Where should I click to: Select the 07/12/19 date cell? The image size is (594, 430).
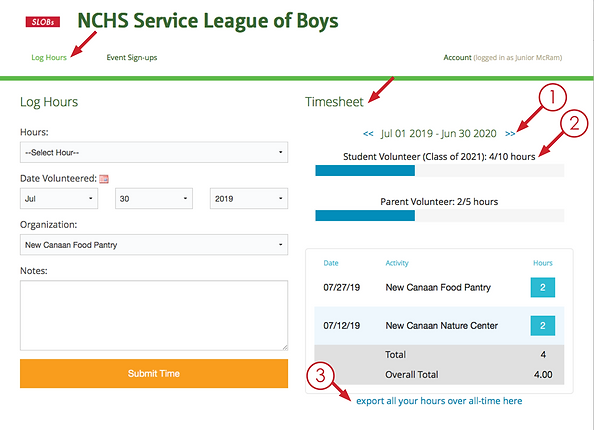[x=341, y=325]
